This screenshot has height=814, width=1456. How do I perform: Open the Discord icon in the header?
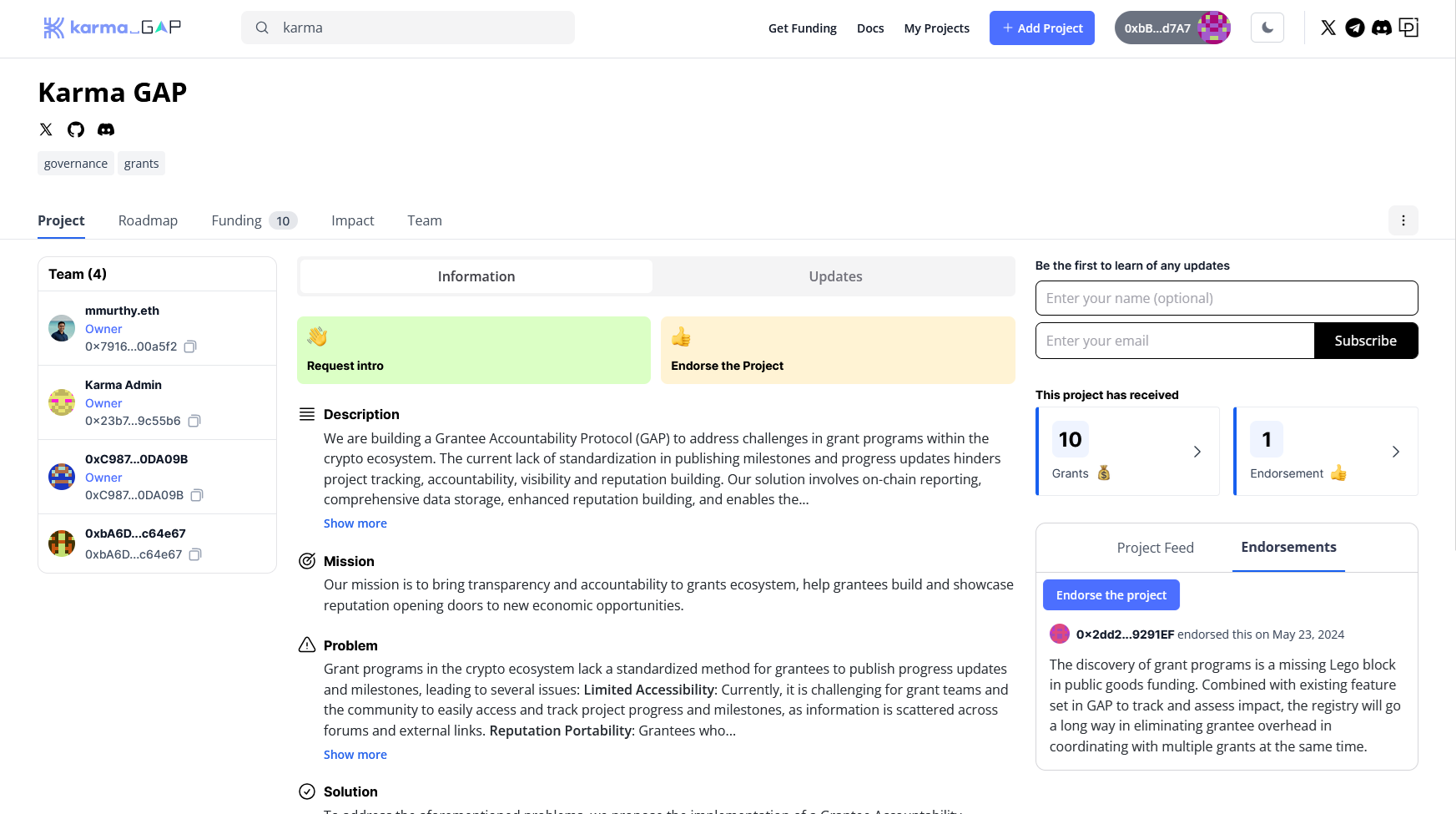[1382, 28]
